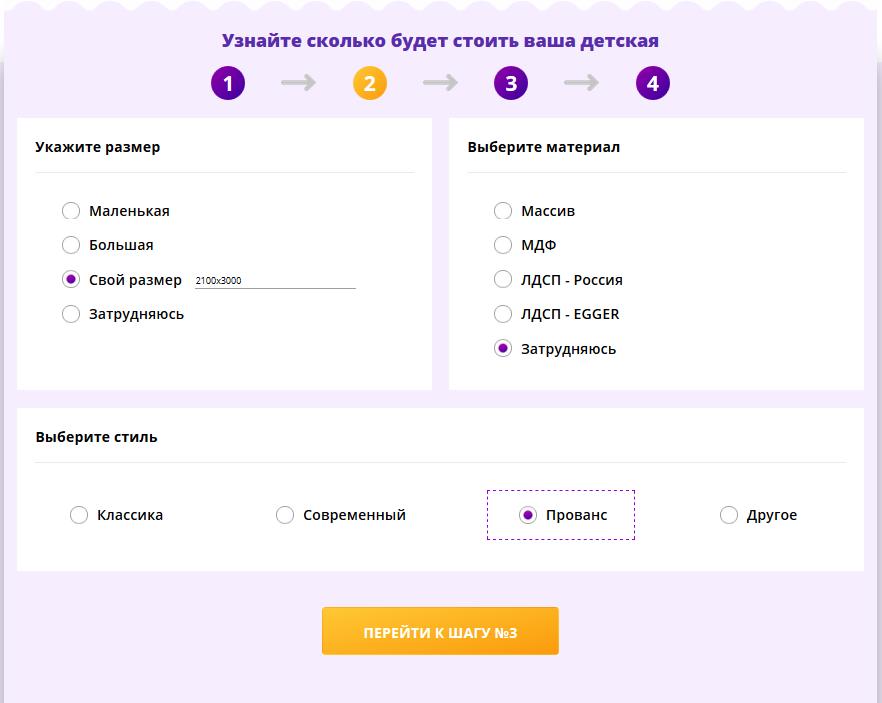Screen dimensions: 882x703
Task: Pick the Прованс style radio button
Action: 528,515
